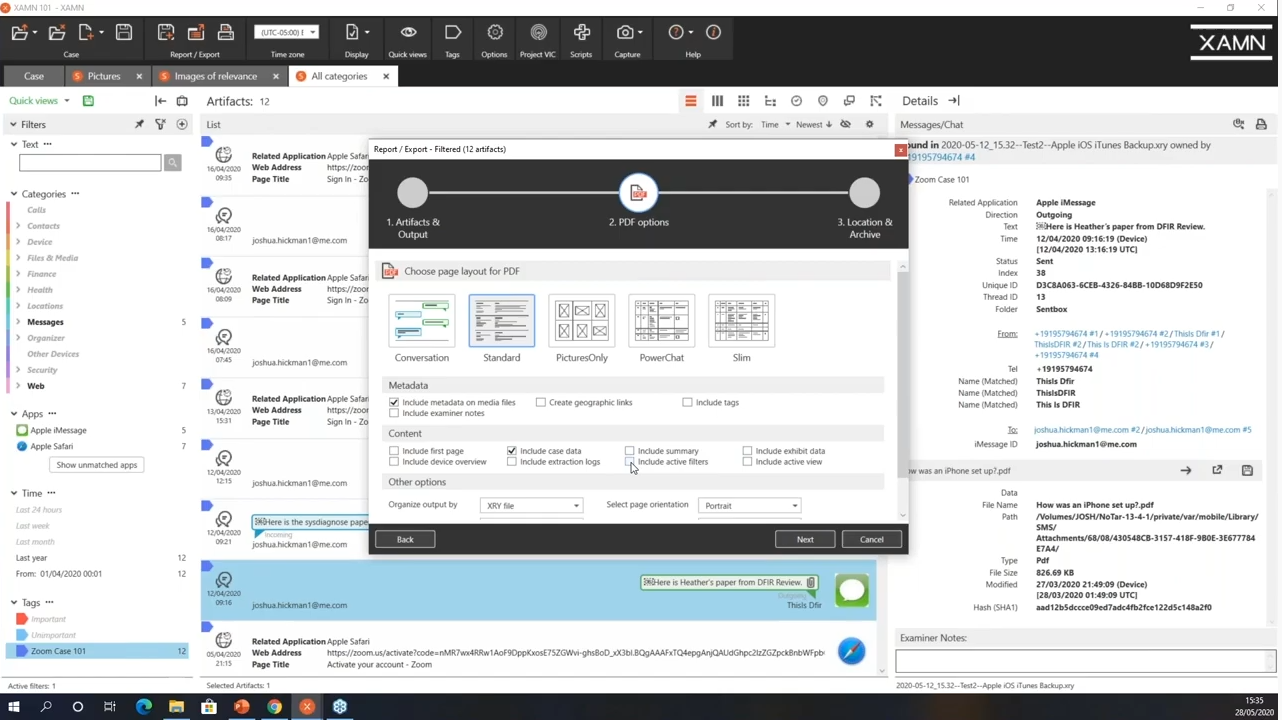Enable the Include summary checkbox
The image size is (1282, 720).
630,451
